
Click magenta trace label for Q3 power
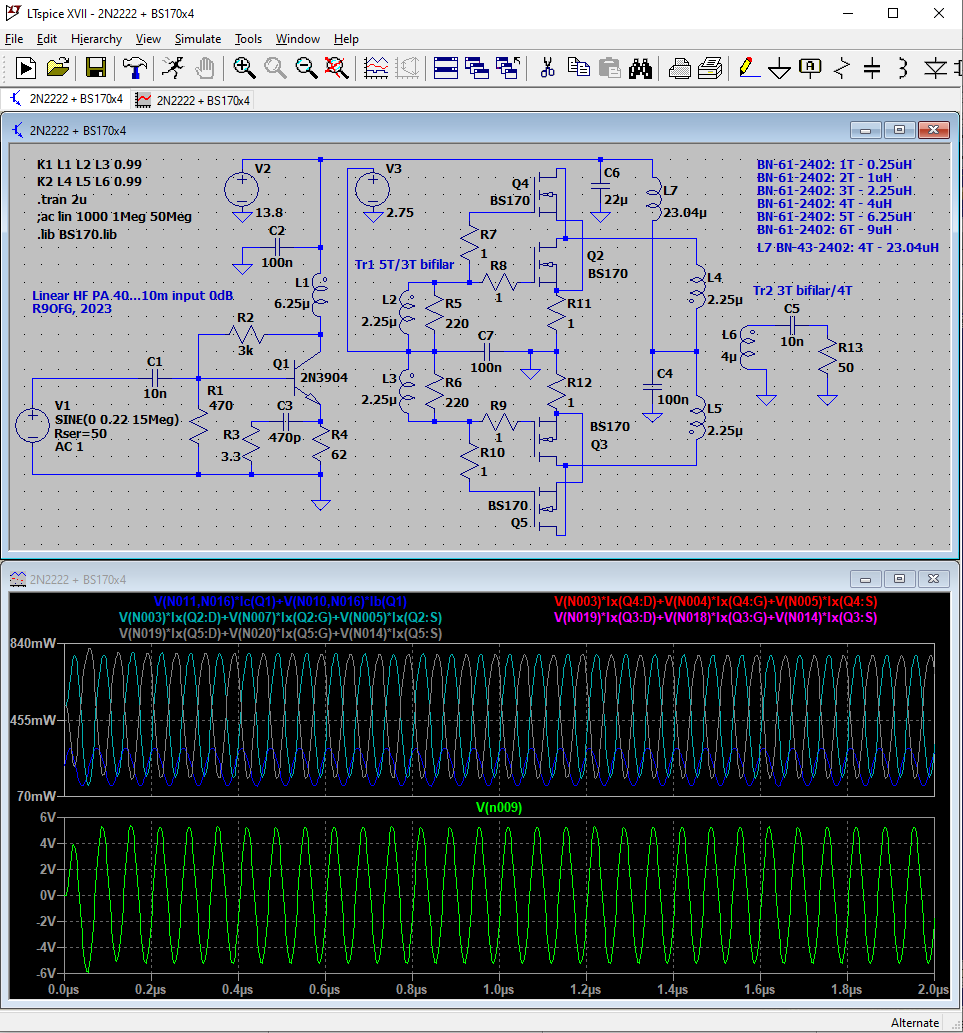(x=715, y=617)
